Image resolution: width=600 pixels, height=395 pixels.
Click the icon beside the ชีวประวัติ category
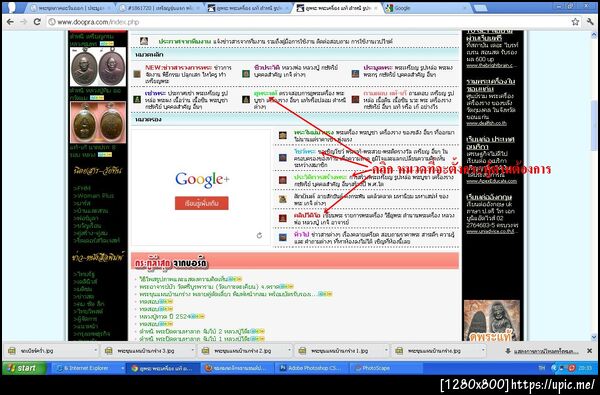point(246,73)
